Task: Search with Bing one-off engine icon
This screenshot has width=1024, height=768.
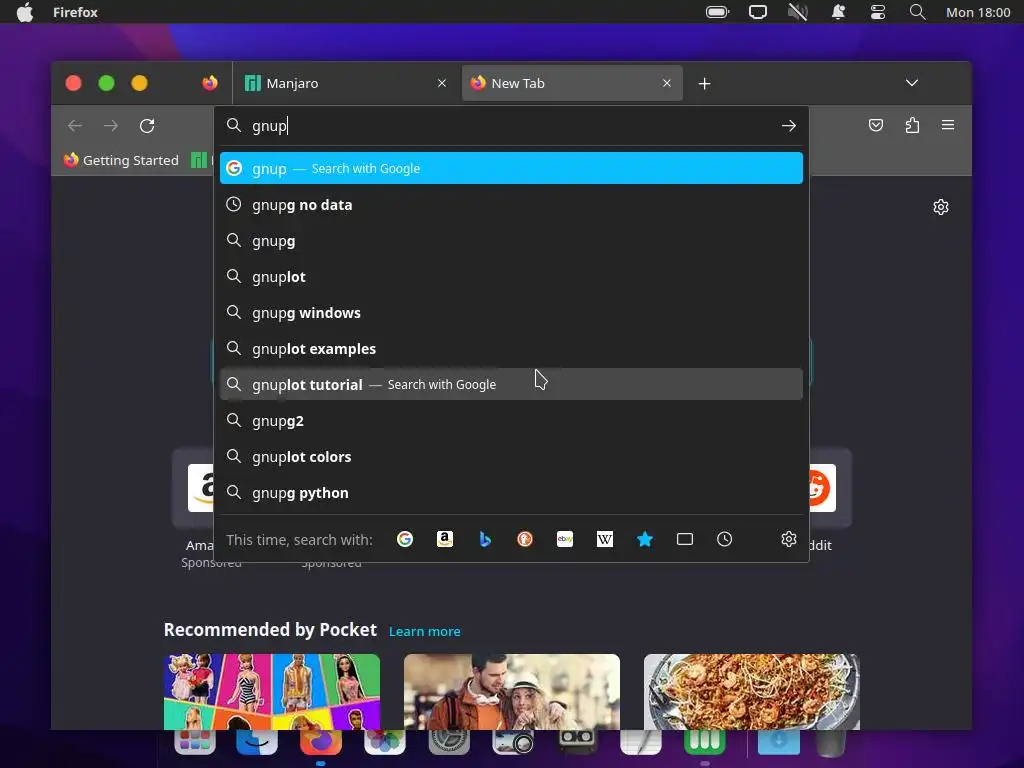Action: [485, 539]
